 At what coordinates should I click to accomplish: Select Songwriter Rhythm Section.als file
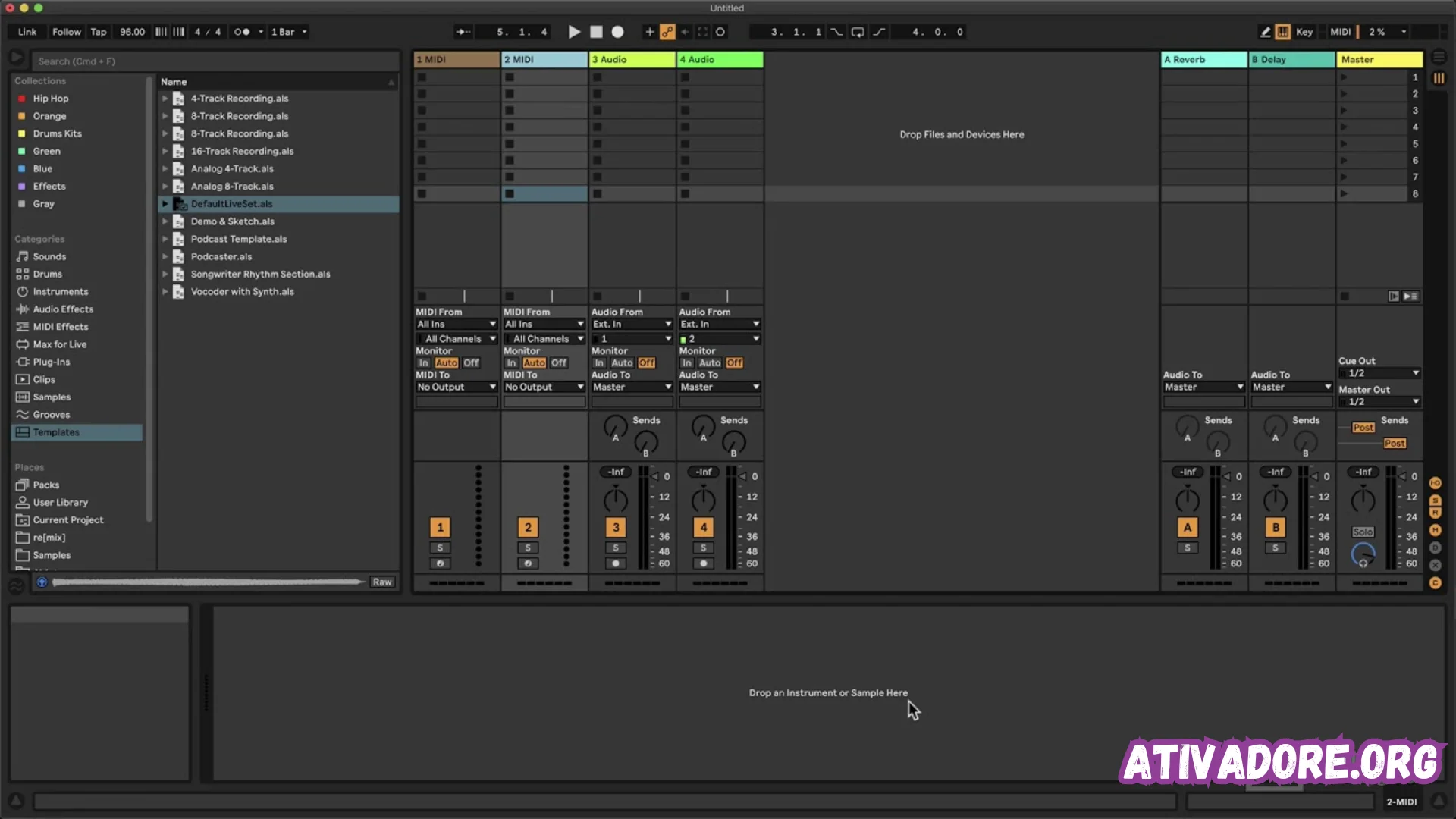click(260, 275)
